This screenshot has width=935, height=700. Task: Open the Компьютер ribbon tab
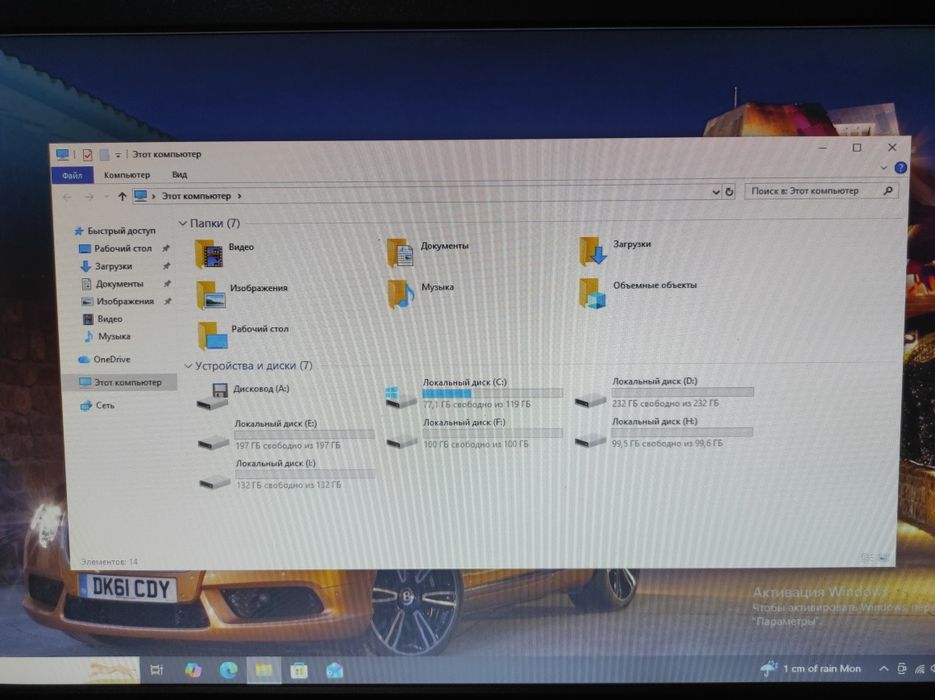pyautogui.click(x=127, y=175)
